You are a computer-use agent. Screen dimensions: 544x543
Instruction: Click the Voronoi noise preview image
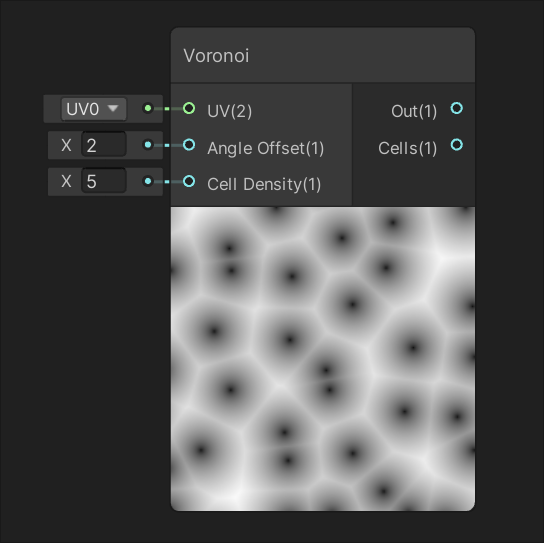(x=323, y=359)
